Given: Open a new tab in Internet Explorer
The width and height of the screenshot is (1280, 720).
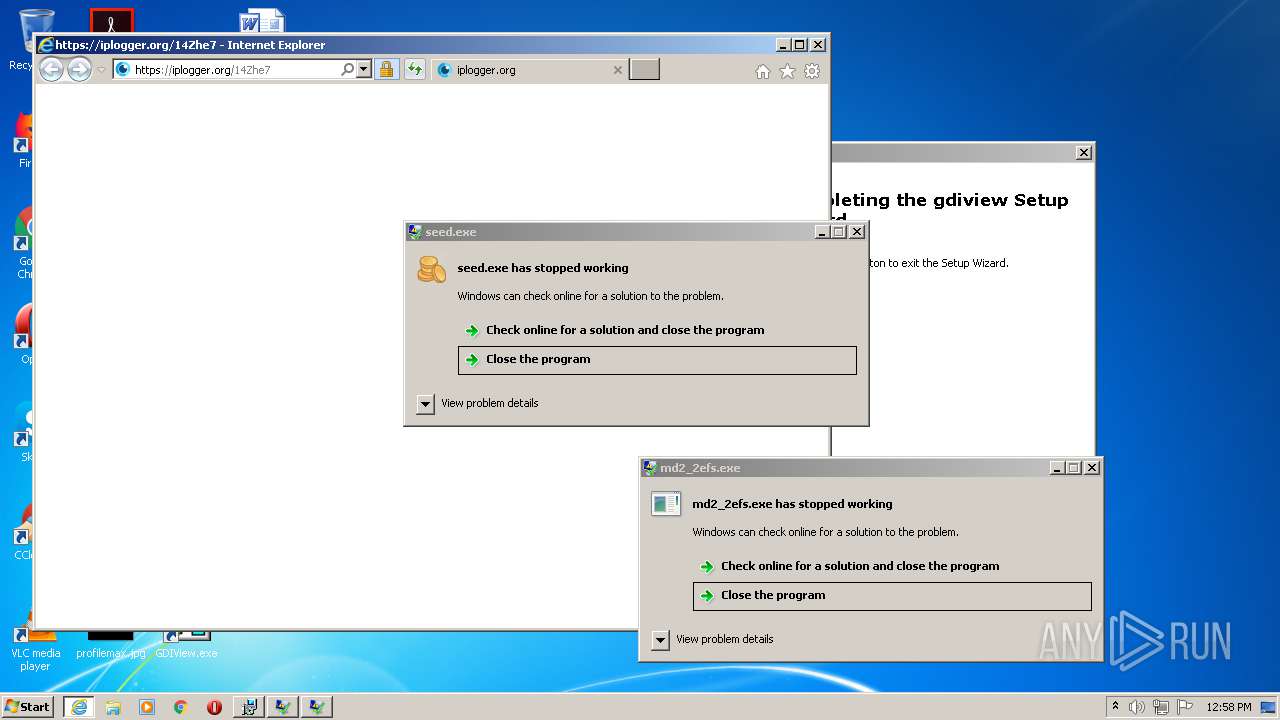Looking at the screenshot, I should (644, 70).
